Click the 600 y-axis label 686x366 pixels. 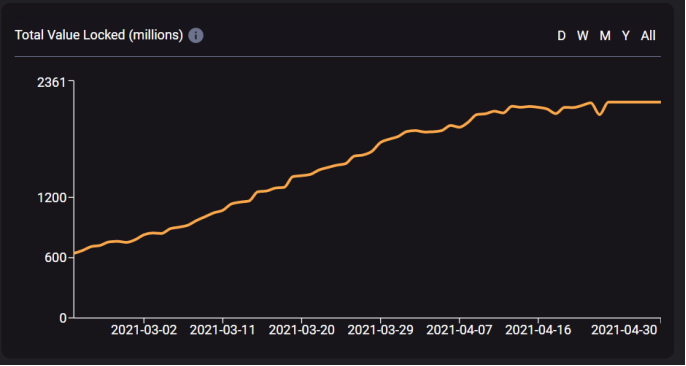[55, 258]
